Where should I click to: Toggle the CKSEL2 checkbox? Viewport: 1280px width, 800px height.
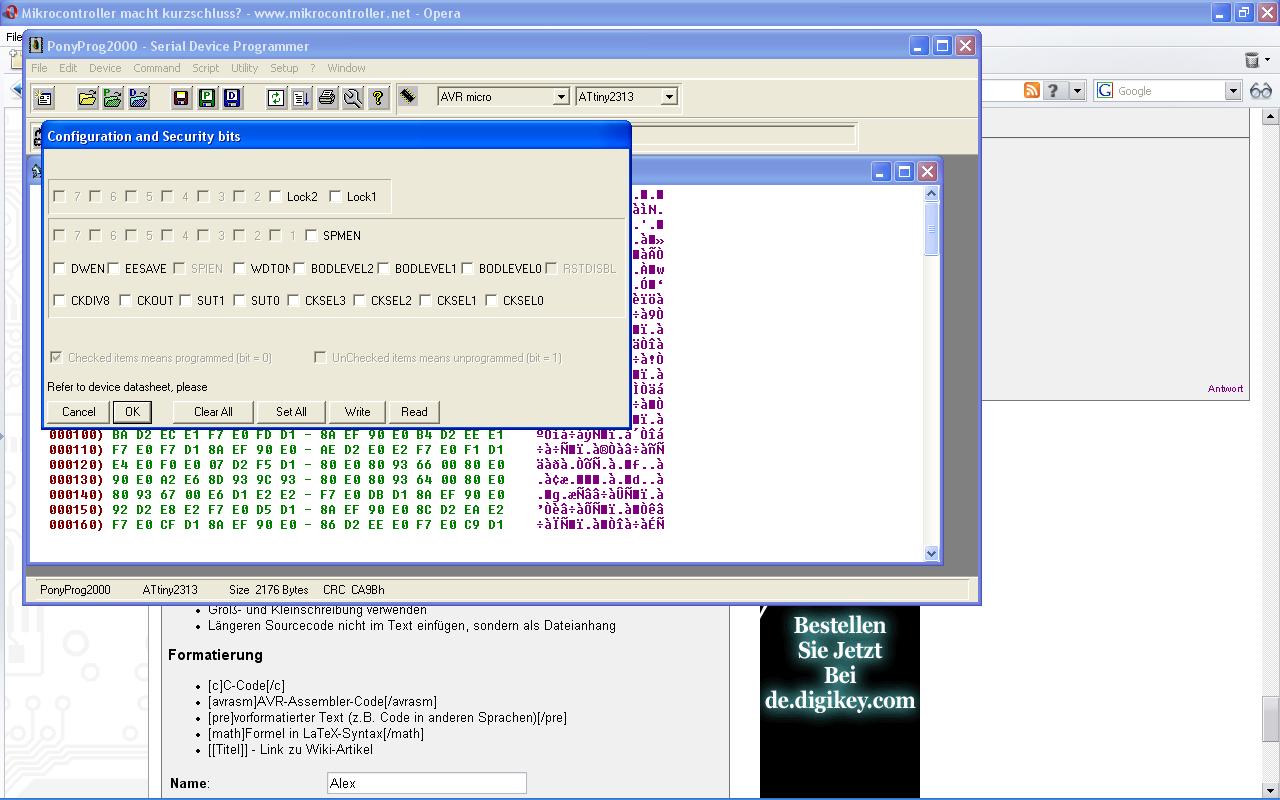pyautogui.click(x=359, y=301)
